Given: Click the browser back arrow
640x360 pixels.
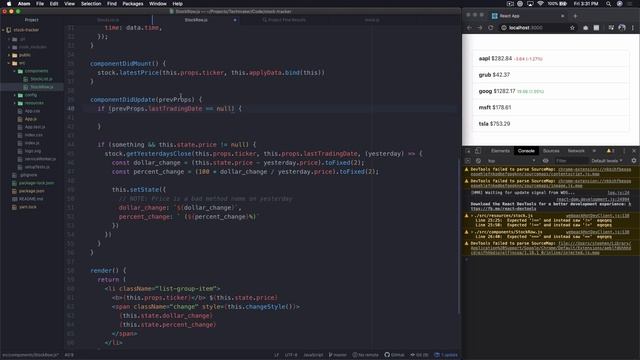Looking at the screenshot, I should point(469,28).
